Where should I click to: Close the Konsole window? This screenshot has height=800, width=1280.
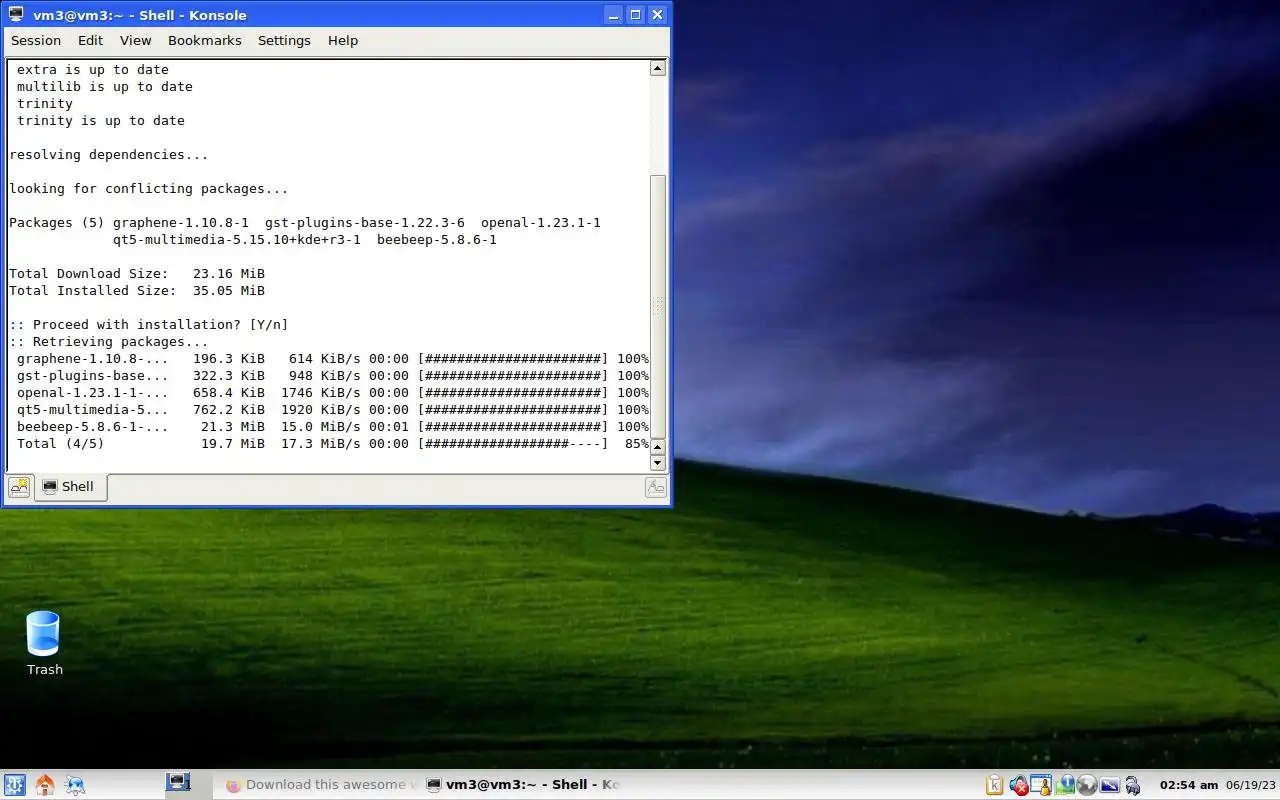click(x=657, y=15)
